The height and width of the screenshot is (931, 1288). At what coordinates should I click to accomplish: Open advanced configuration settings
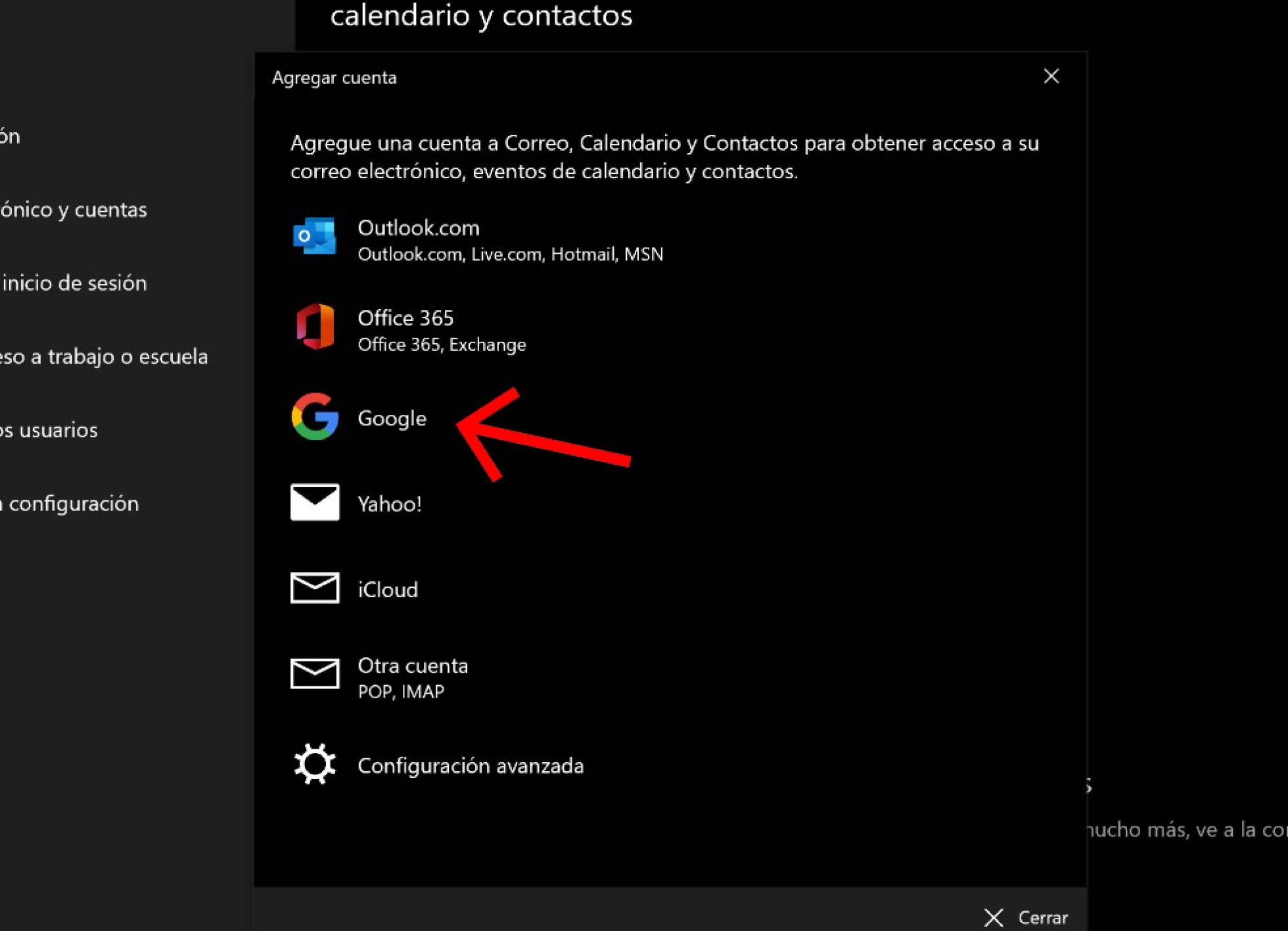pyautogui.click(x=471, y=765)
